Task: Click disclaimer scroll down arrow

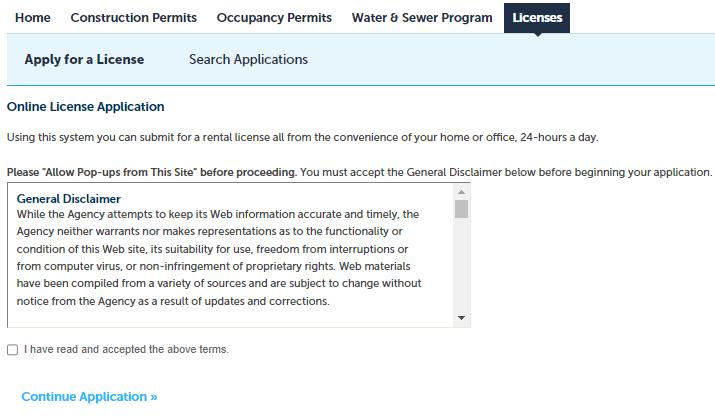Action: (461, 318)
